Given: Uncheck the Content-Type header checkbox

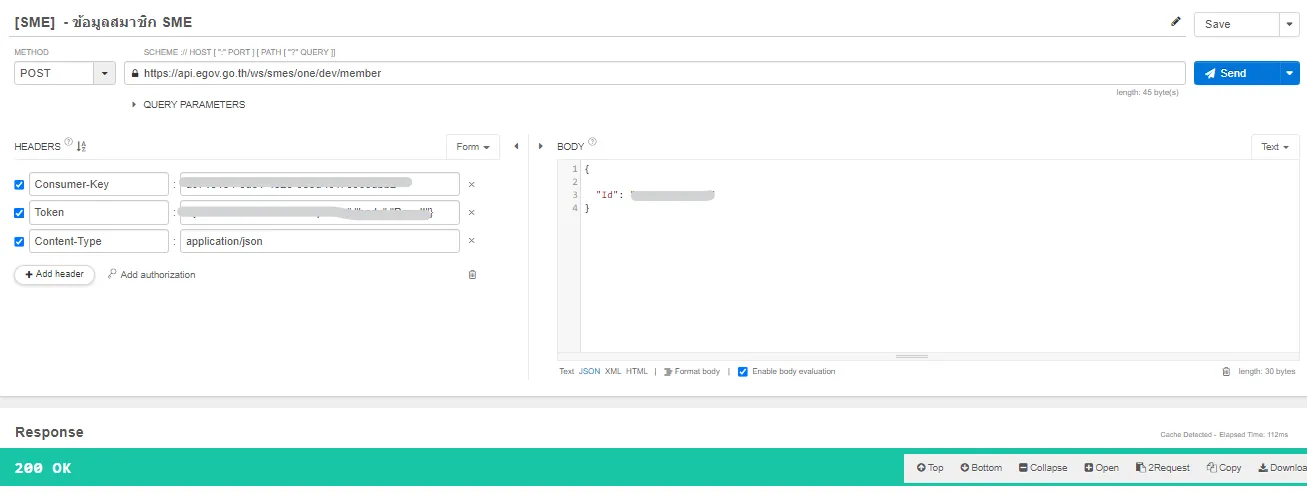Looking at the screenshot, I should click(19, 241).
